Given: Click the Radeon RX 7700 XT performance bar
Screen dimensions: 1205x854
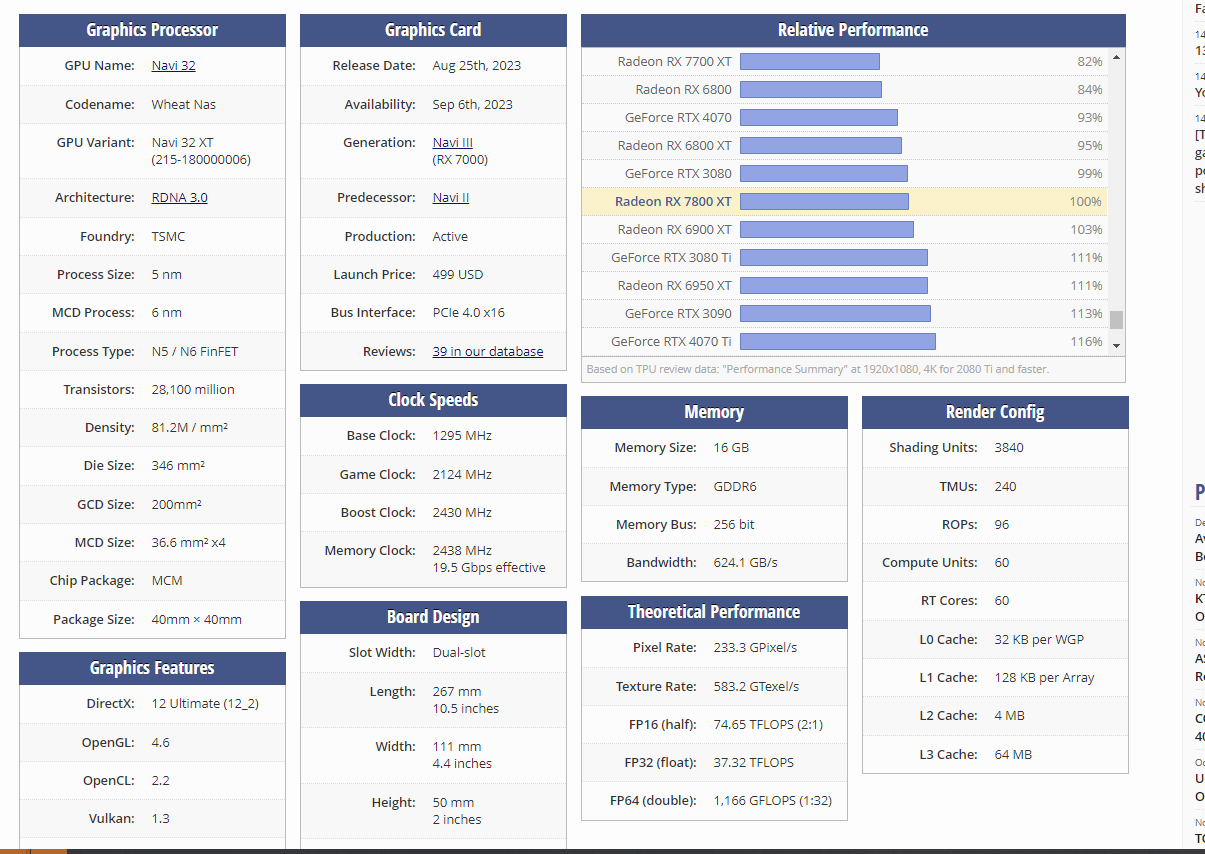Looking at the screenshot, I should click(x=810, y=62).
